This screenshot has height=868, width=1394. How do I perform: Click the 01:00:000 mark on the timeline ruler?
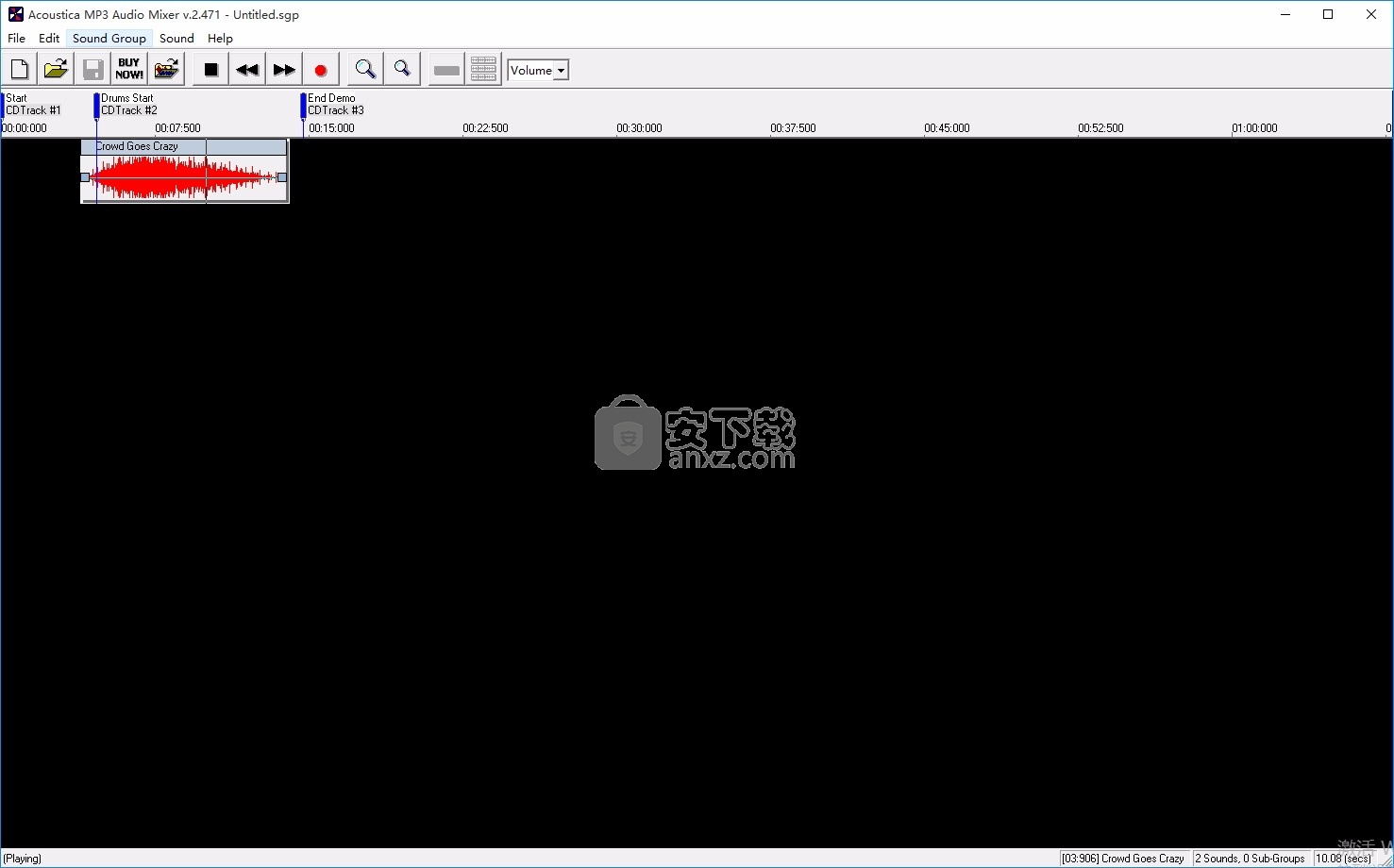pos(1254,128)
